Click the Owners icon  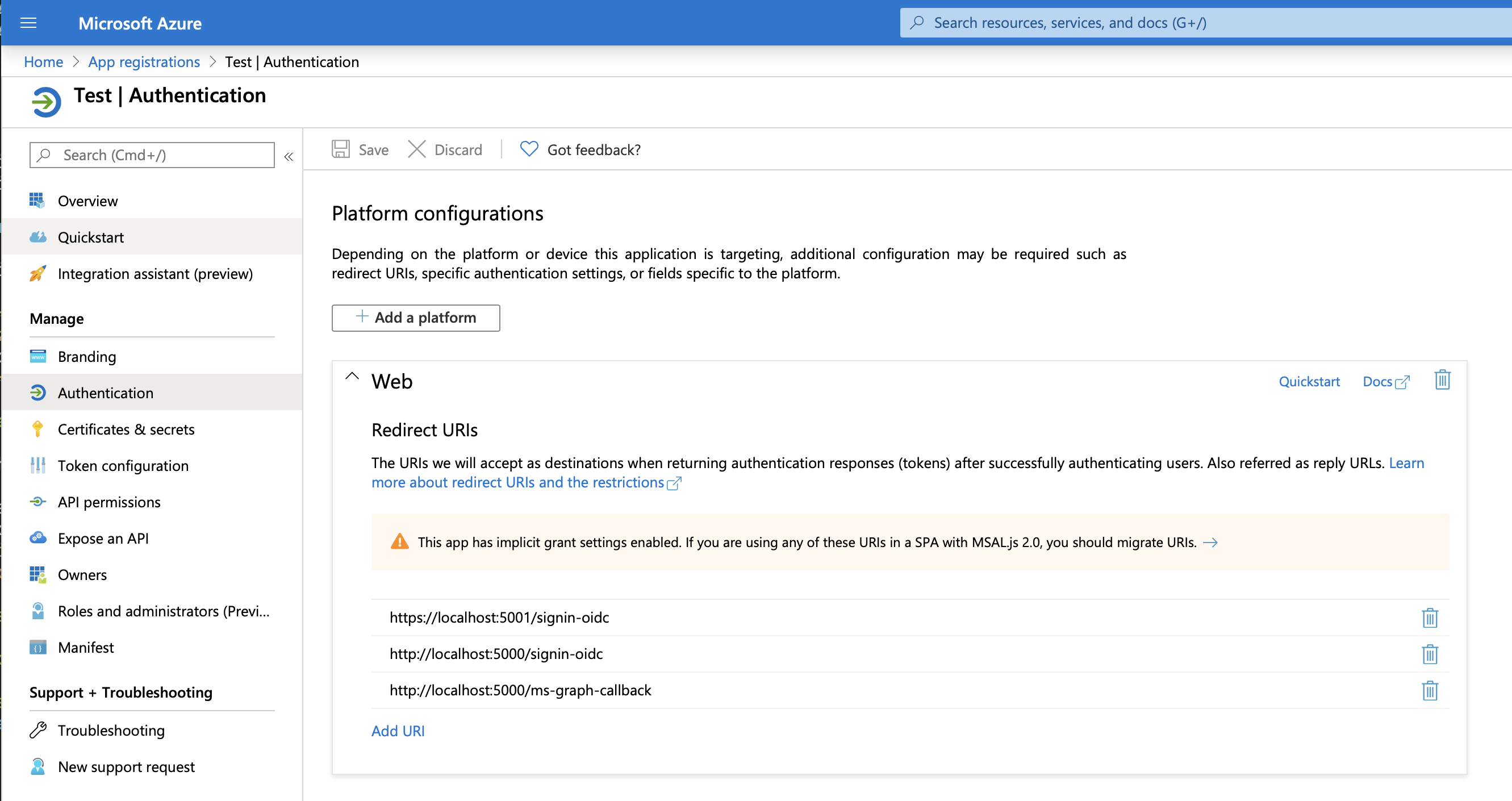(x=37, y=574)
